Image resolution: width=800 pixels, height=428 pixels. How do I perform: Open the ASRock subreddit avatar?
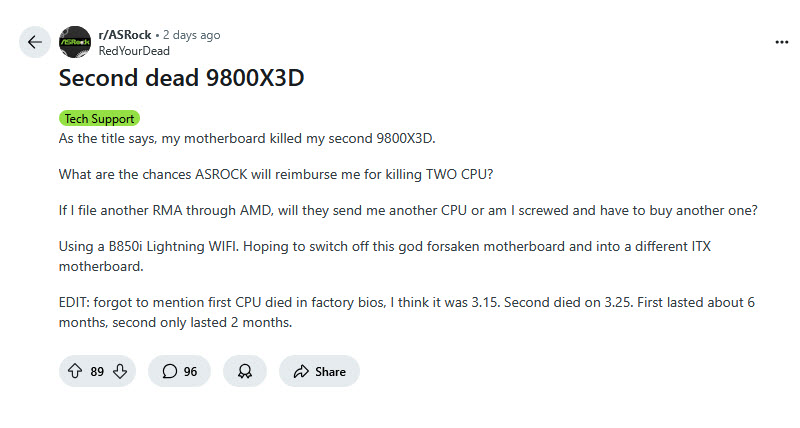[x=76, y=42]
